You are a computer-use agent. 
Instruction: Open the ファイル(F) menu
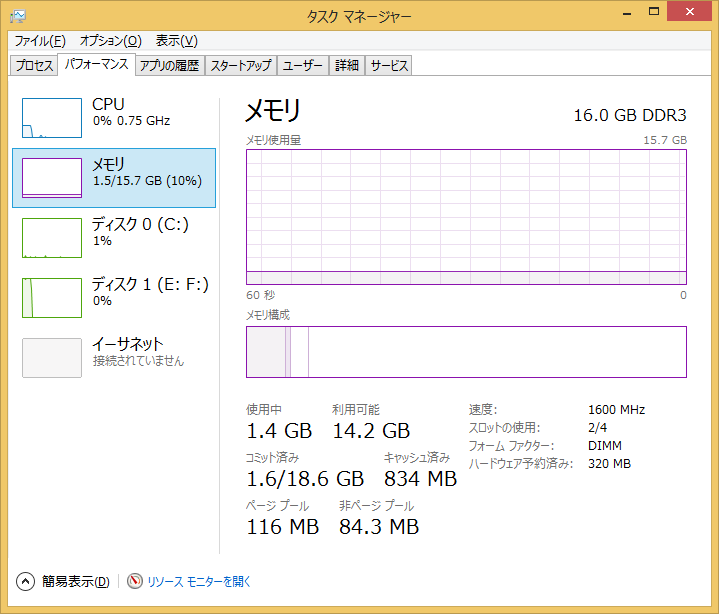(40, 41)
